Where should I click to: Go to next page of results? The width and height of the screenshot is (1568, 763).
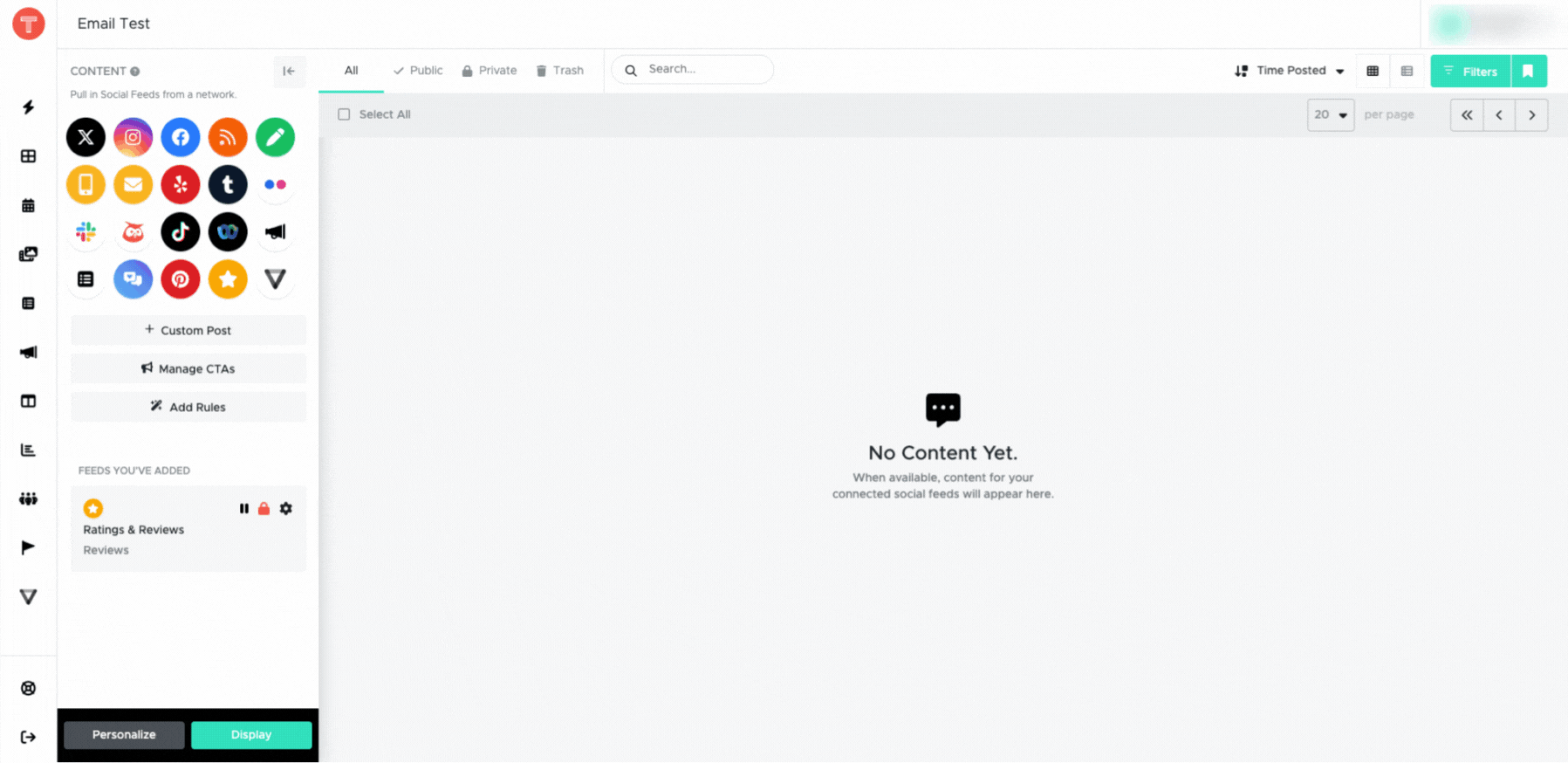pos(1531,114)
